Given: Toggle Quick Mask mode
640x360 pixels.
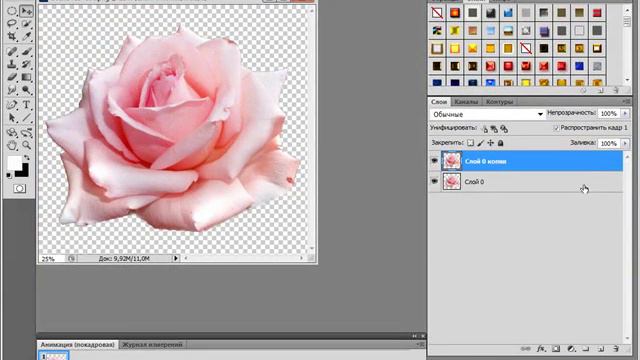Looking at the screenshot, I should click(19, 189).
